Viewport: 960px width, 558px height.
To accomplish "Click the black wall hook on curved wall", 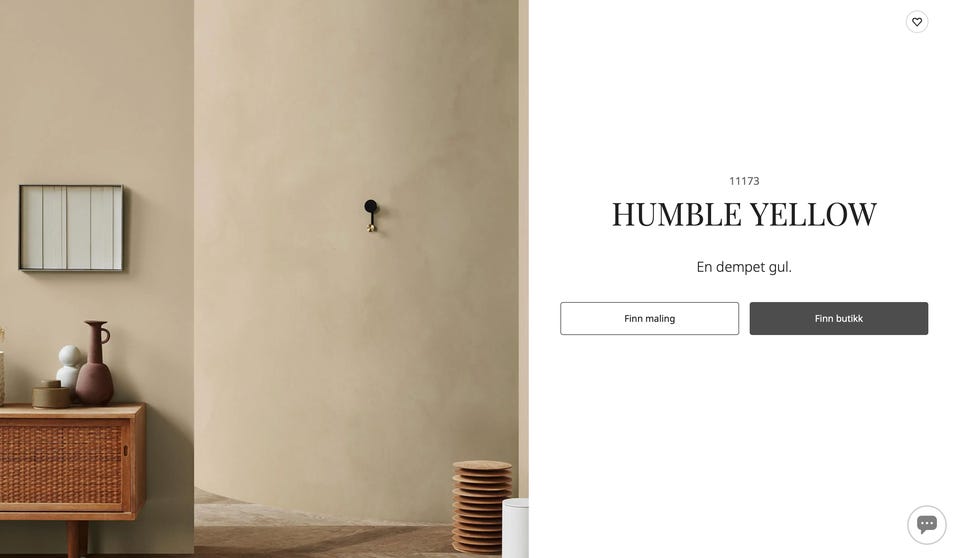I will (371, 216).
